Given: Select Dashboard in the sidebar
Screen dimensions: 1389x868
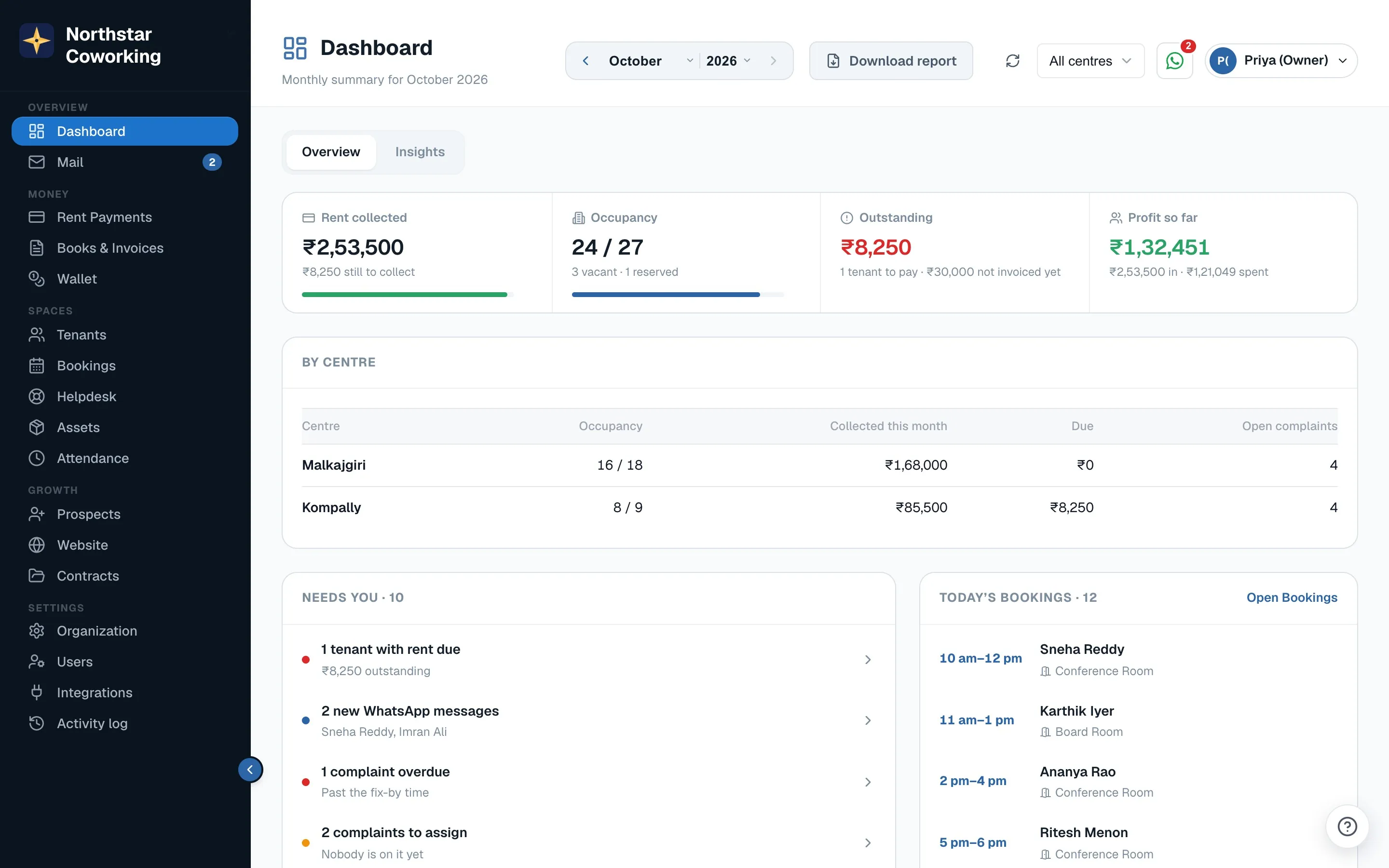Looking at the screenshot, I should click(x=124, y=132).
